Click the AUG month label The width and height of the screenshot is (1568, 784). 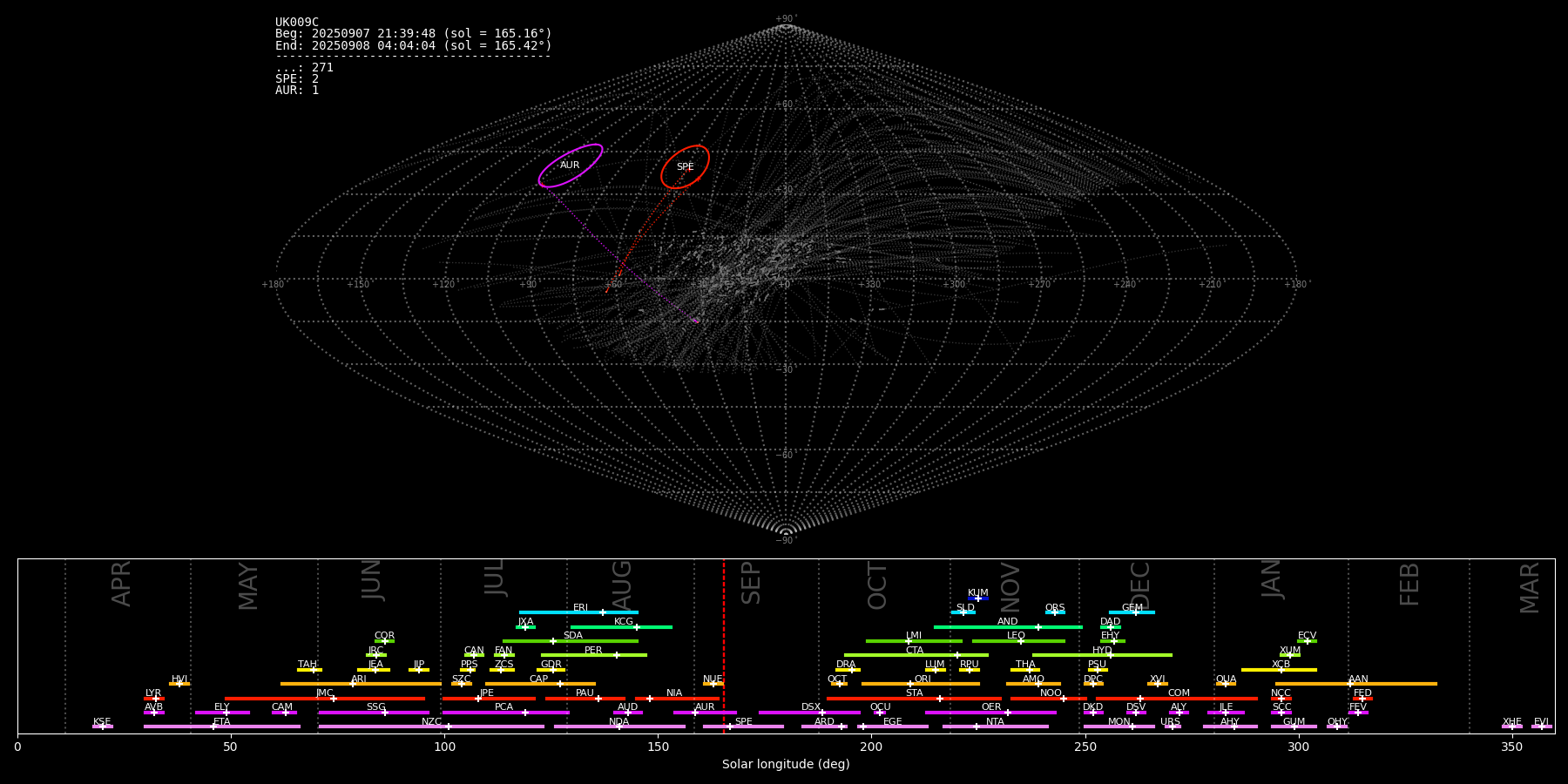coord(622,585)
